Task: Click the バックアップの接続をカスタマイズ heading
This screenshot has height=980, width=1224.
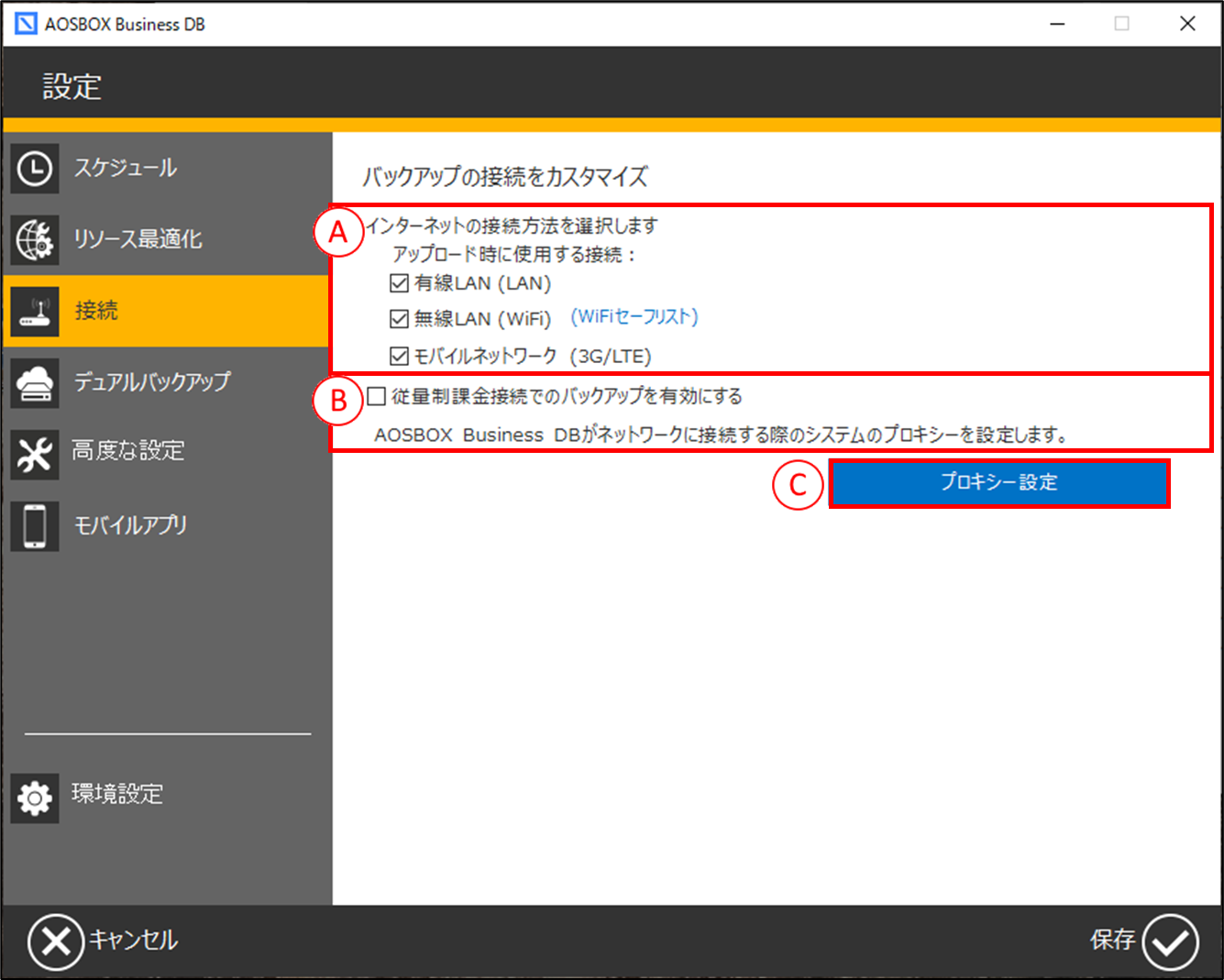Action: (505, 176)
